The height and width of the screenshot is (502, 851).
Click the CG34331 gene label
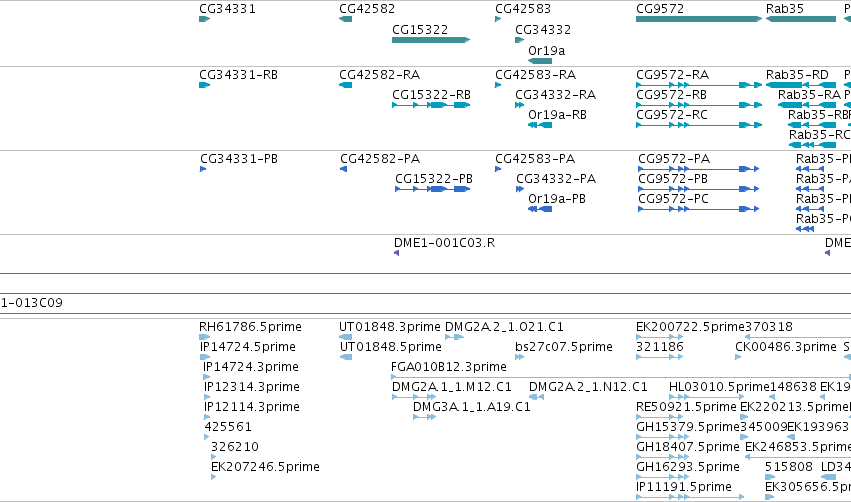coord(227,9)
